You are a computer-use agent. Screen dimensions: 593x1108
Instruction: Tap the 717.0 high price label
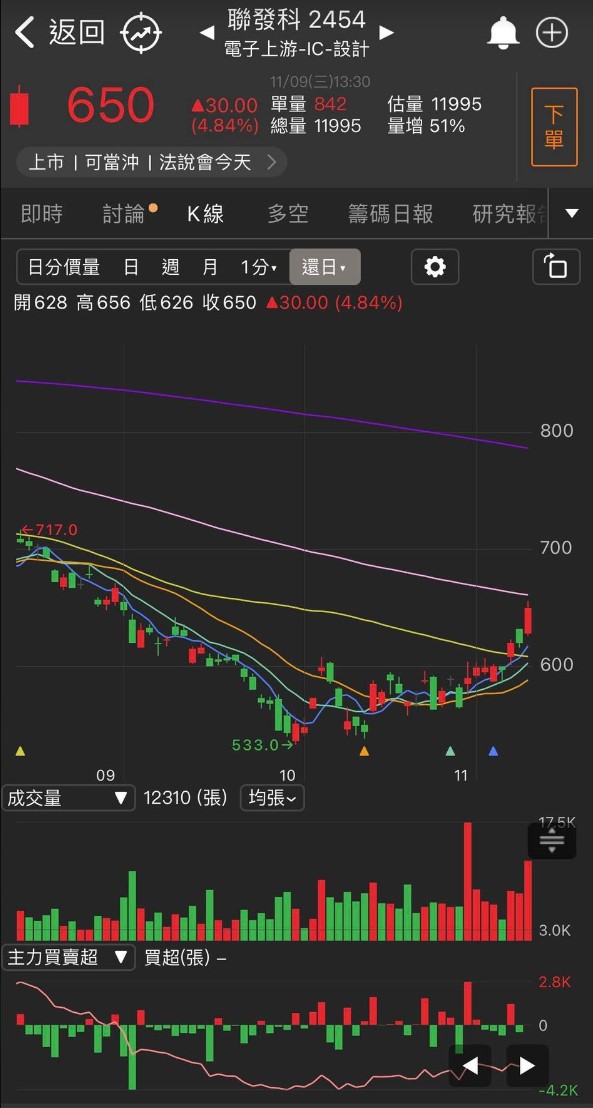coord(48,530)
